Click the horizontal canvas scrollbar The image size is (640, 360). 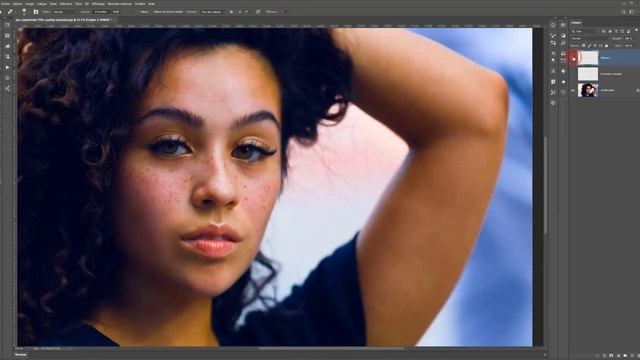coord(331,349)
